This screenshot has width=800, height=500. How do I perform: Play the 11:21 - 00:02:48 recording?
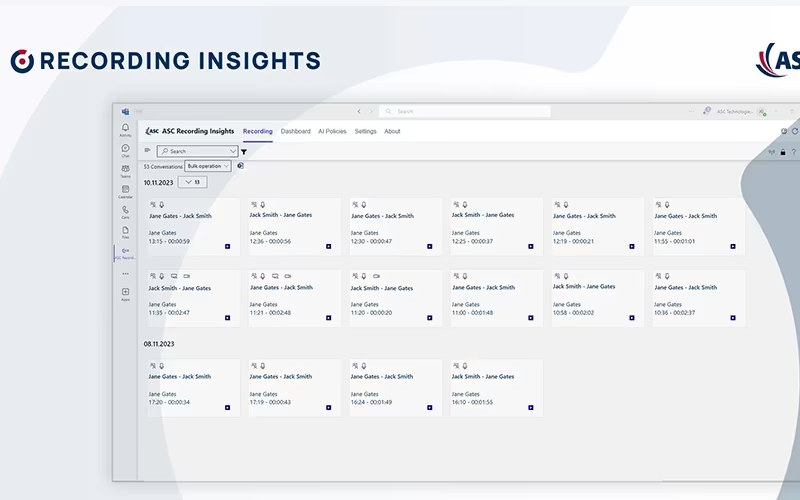(x=329, y=318)
